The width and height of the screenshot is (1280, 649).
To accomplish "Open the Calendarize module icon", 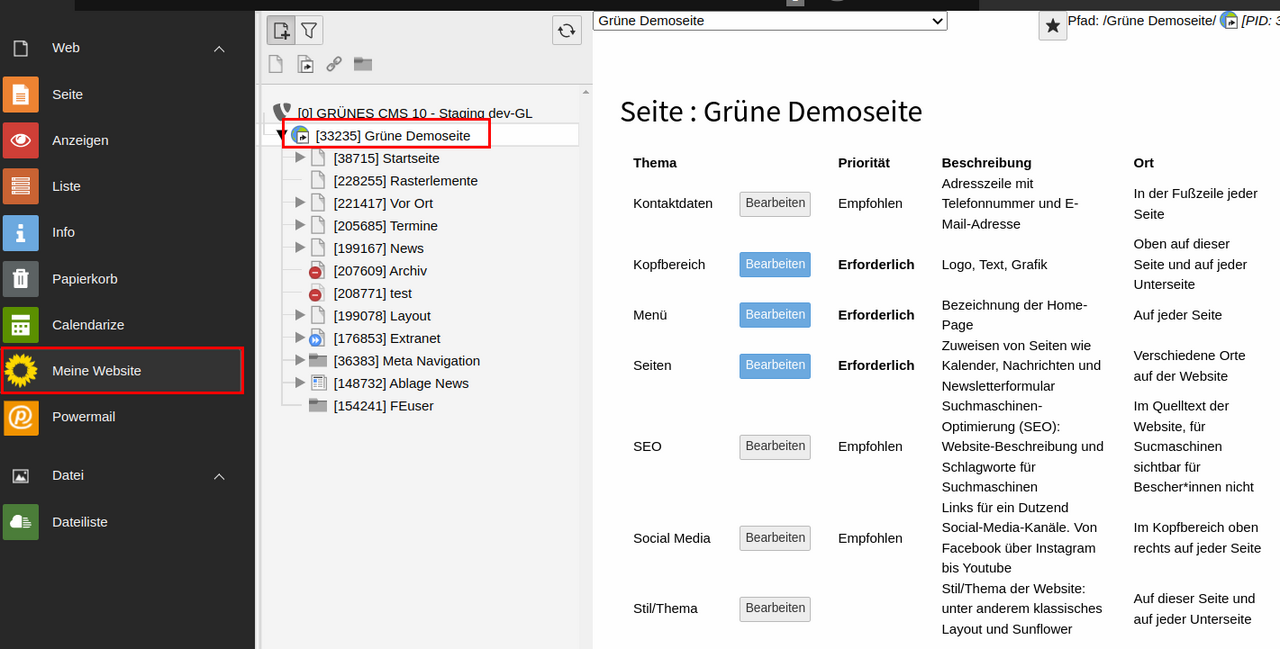I will tap(20, 325).
